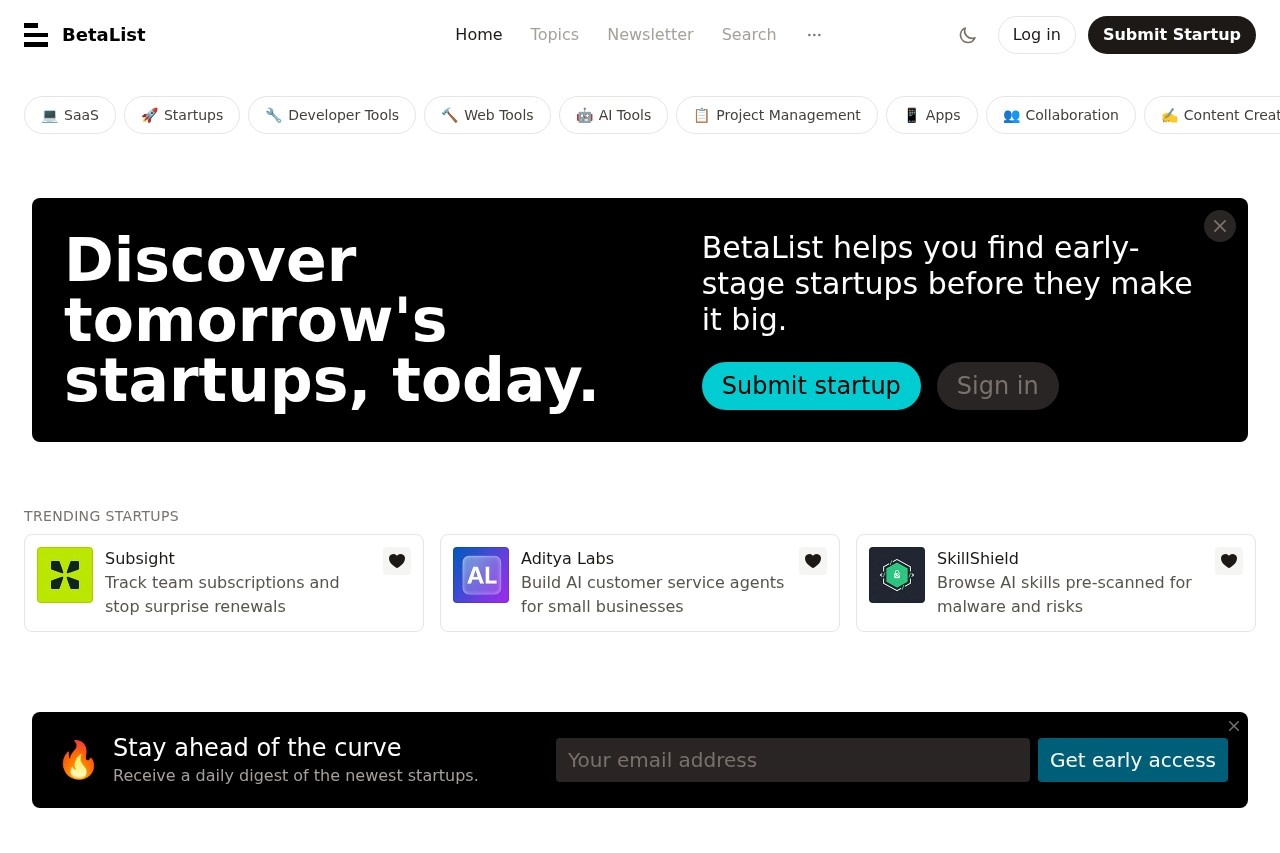Like the Aditya Labs startup
This screenshot has width=1280, height=853.
click(x=812, y=561)
